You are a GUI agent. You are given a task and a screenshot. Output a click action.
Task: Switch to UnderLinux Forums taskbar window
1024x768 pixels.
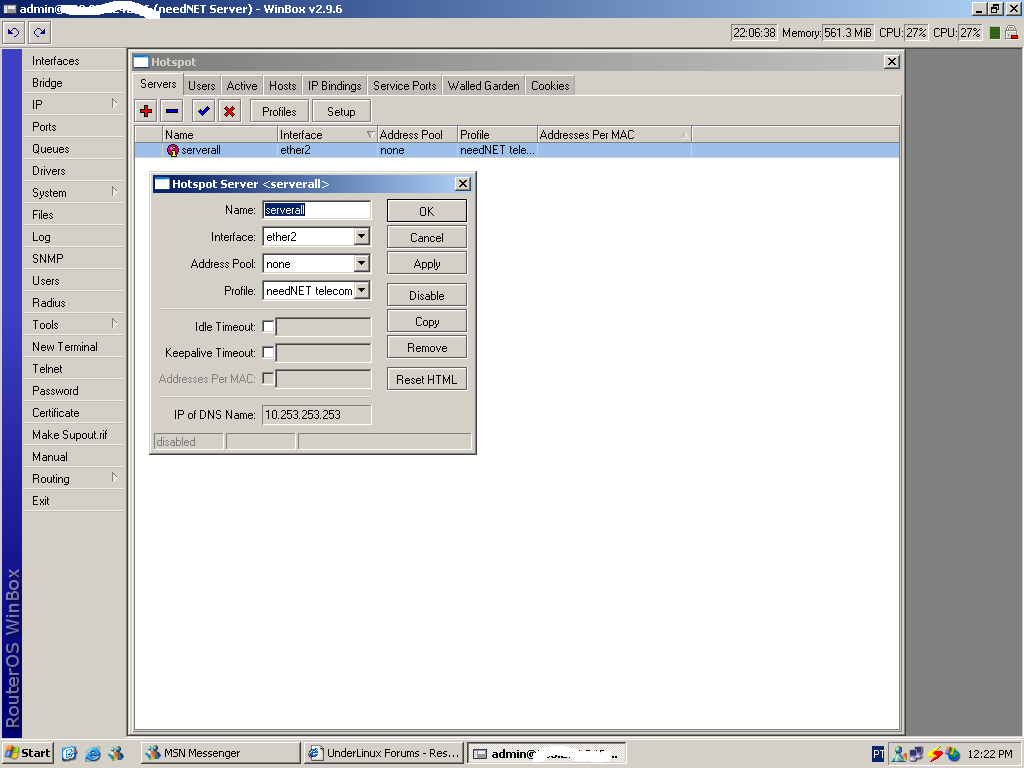click(385, 753)
